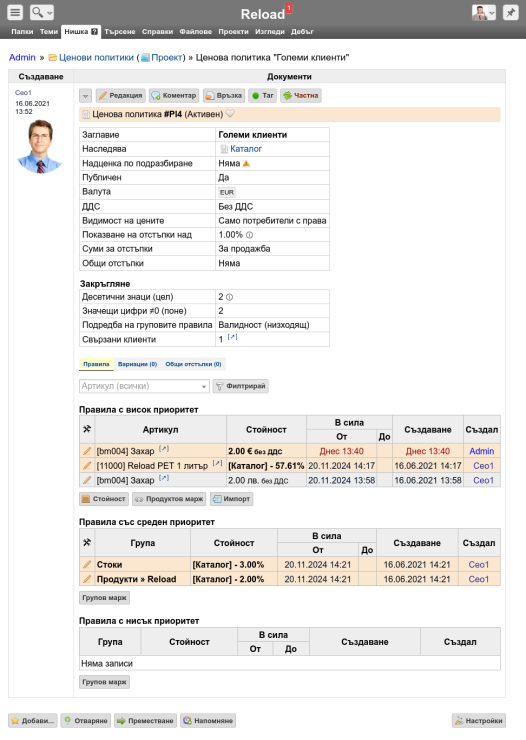The width and height of the screenshot is (526, 740).
Task: Click Групов марж under low priority rules
Action: click(x=104, y=682)
